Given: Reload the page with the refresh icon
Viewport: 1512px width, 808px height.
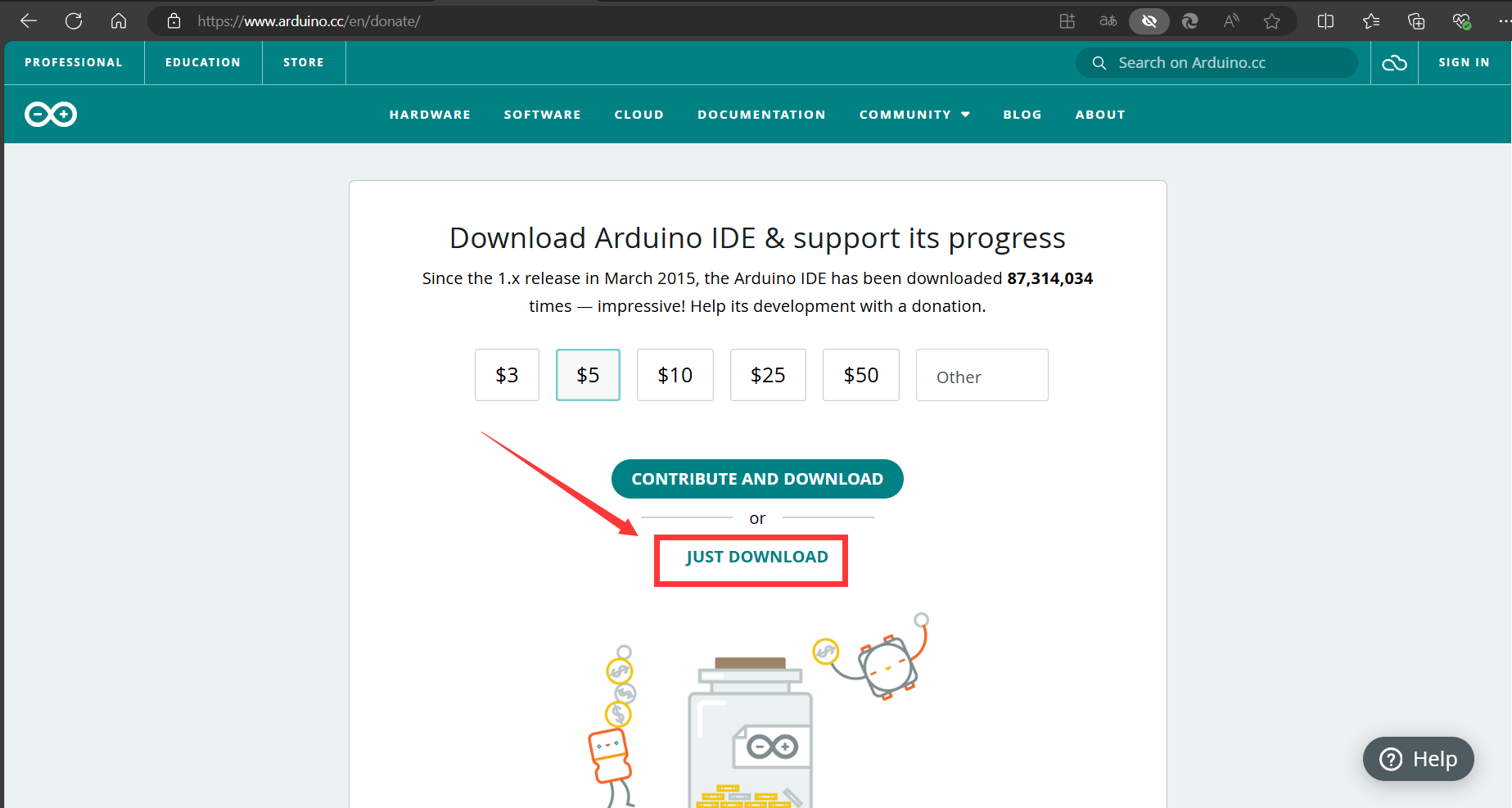Looking at the screenshot, I should click(x=74, y=21).
